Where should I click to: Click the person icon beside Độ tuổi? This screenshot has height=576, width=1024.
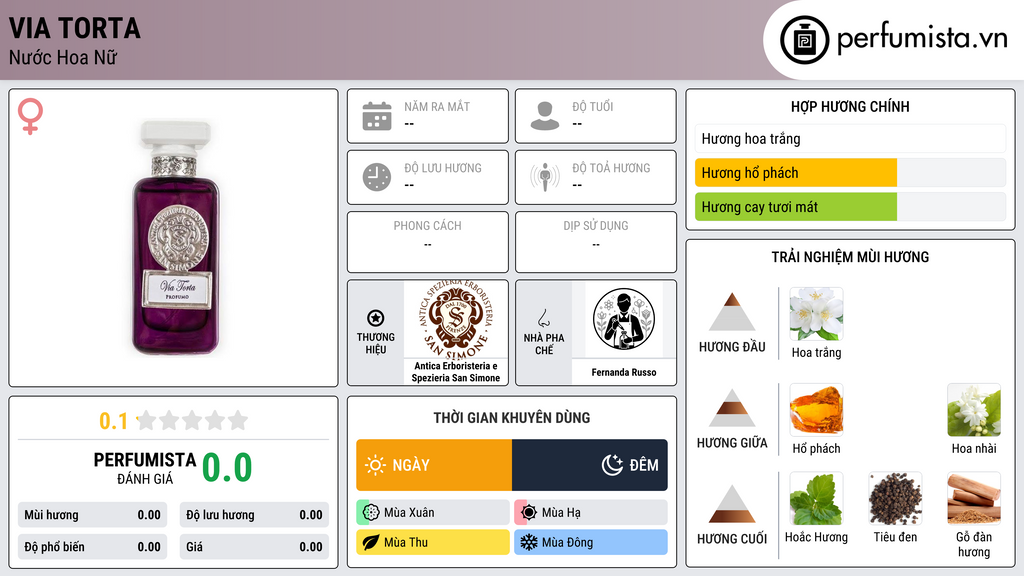tap(545, 116)
